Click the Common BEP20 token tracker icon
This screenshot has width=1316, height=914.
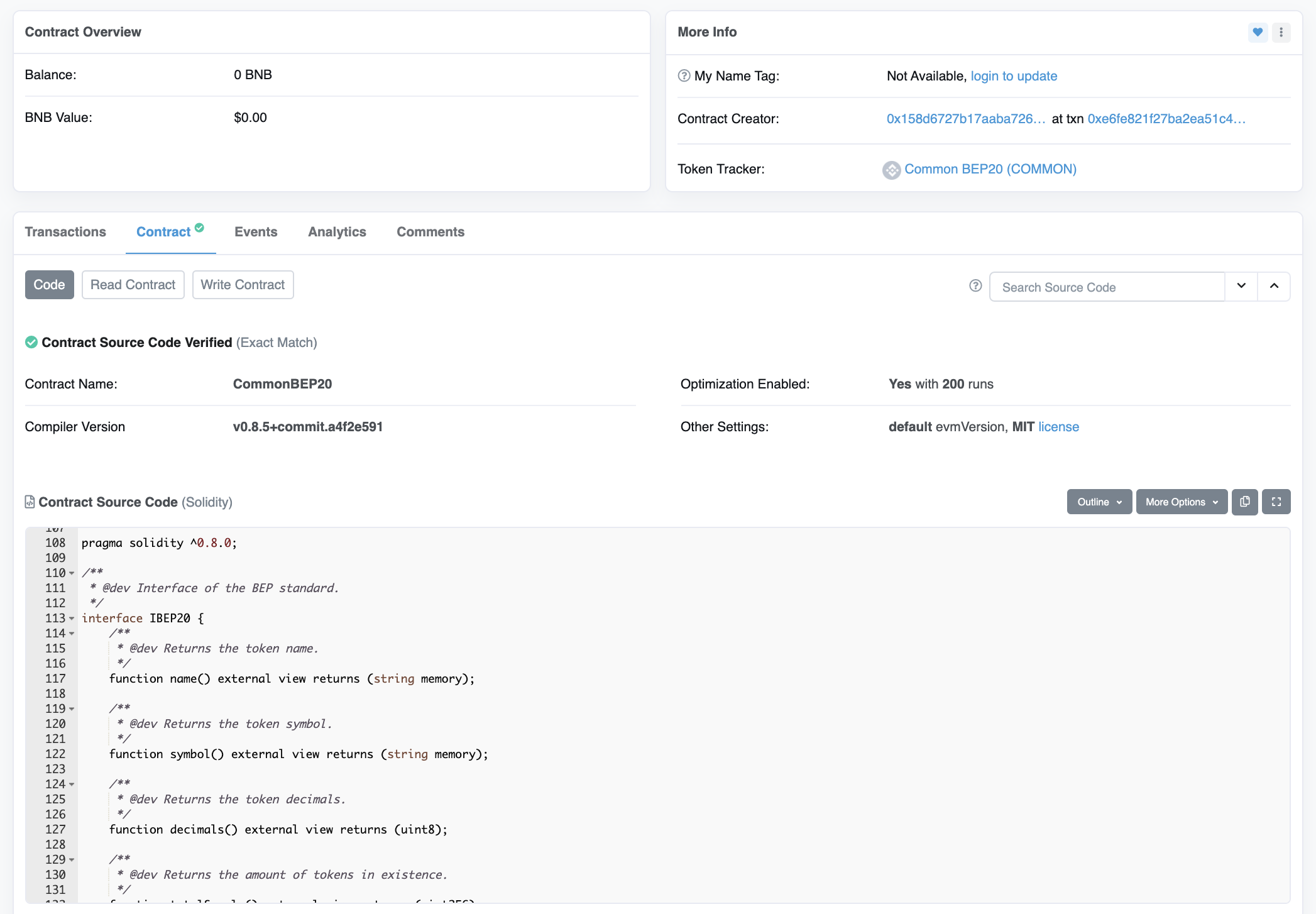[890, 169]
